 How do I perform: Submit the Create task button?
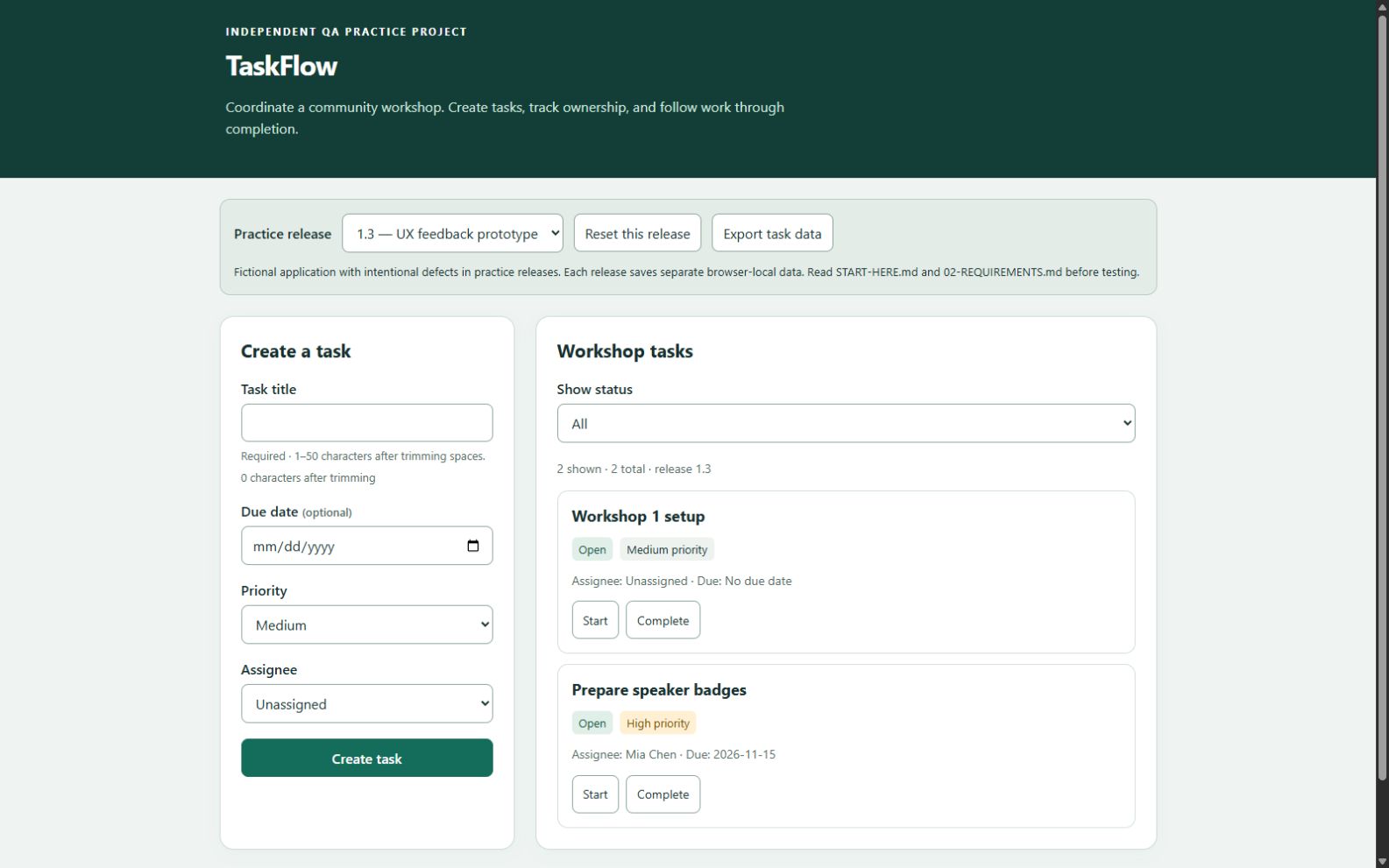point(366,758)
